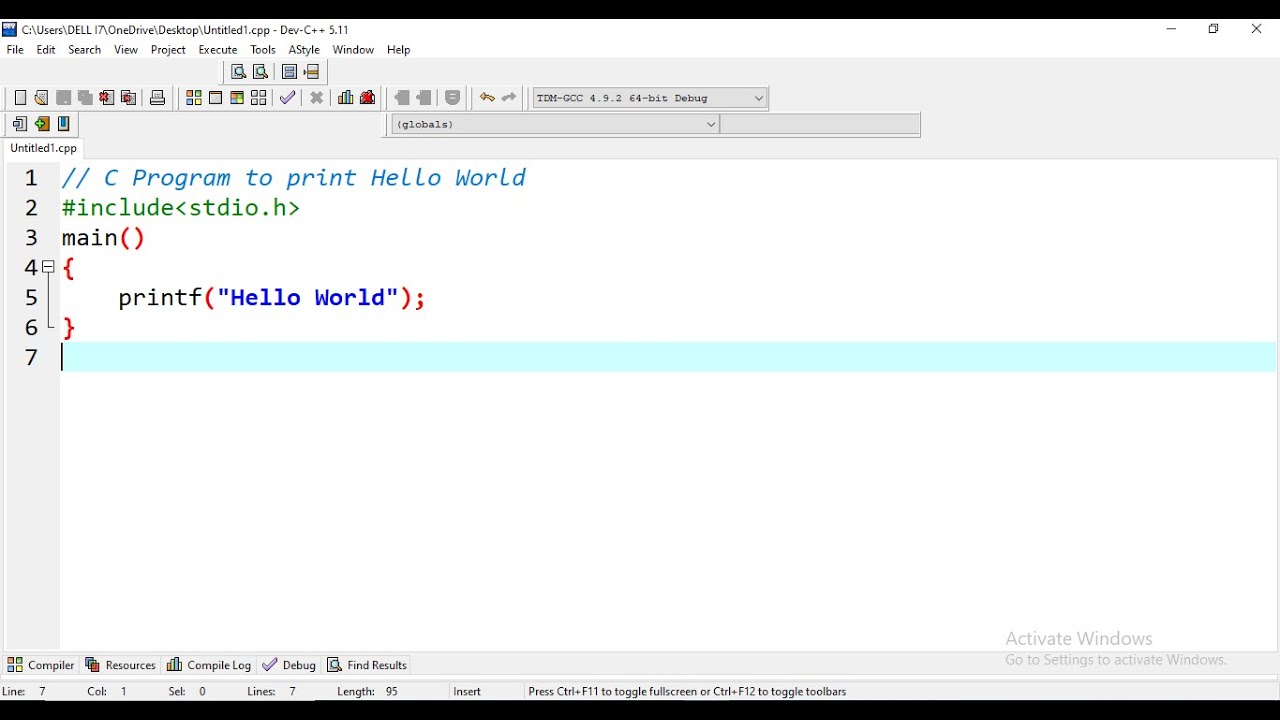The height and width of the screenshot is (720, 1280).
Task: Click the Print toolbar icon
Action: click(157, 98)
